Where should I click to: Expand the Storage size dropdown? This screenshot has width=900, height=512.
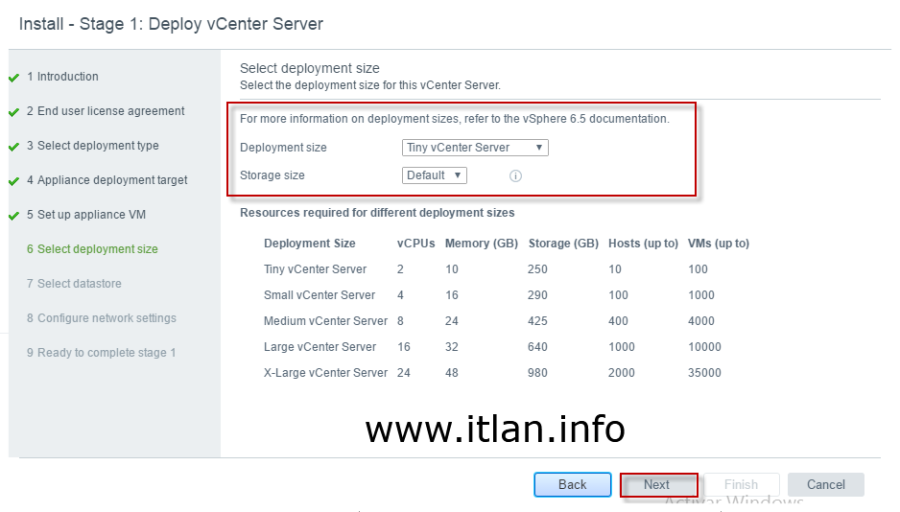(434, 175)
